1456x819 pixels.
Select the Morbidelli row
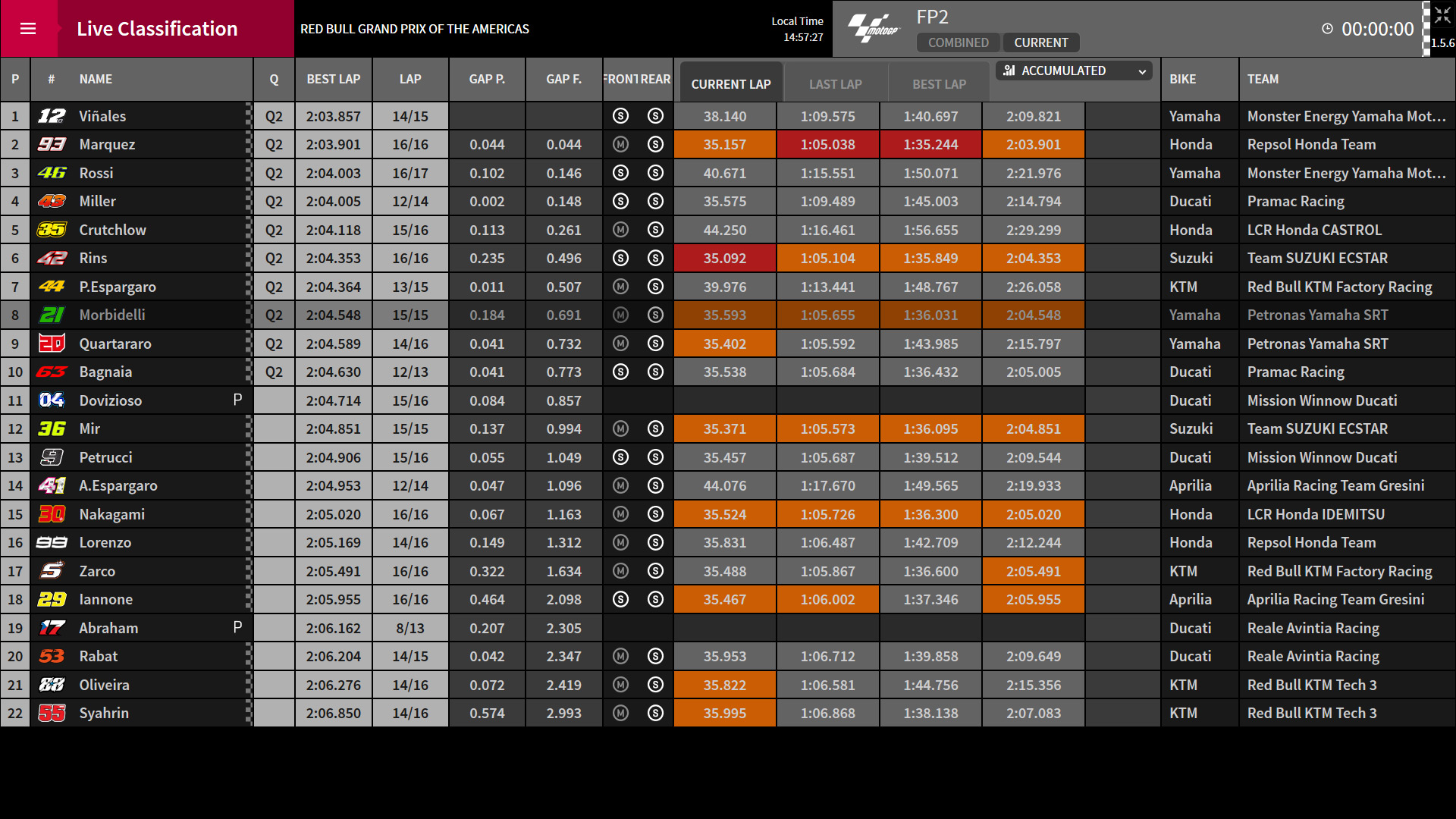point(728,315)
